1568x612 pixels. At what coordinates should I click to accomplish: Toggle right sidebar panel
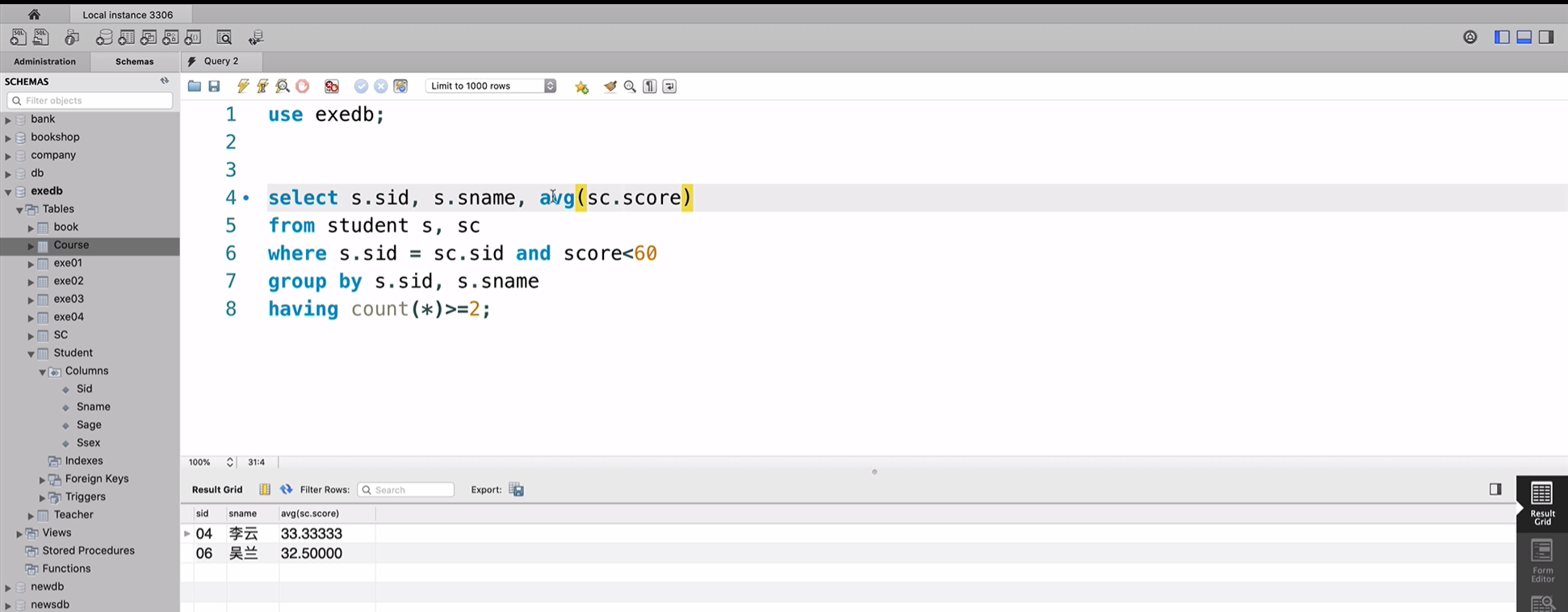point(1546,37)
